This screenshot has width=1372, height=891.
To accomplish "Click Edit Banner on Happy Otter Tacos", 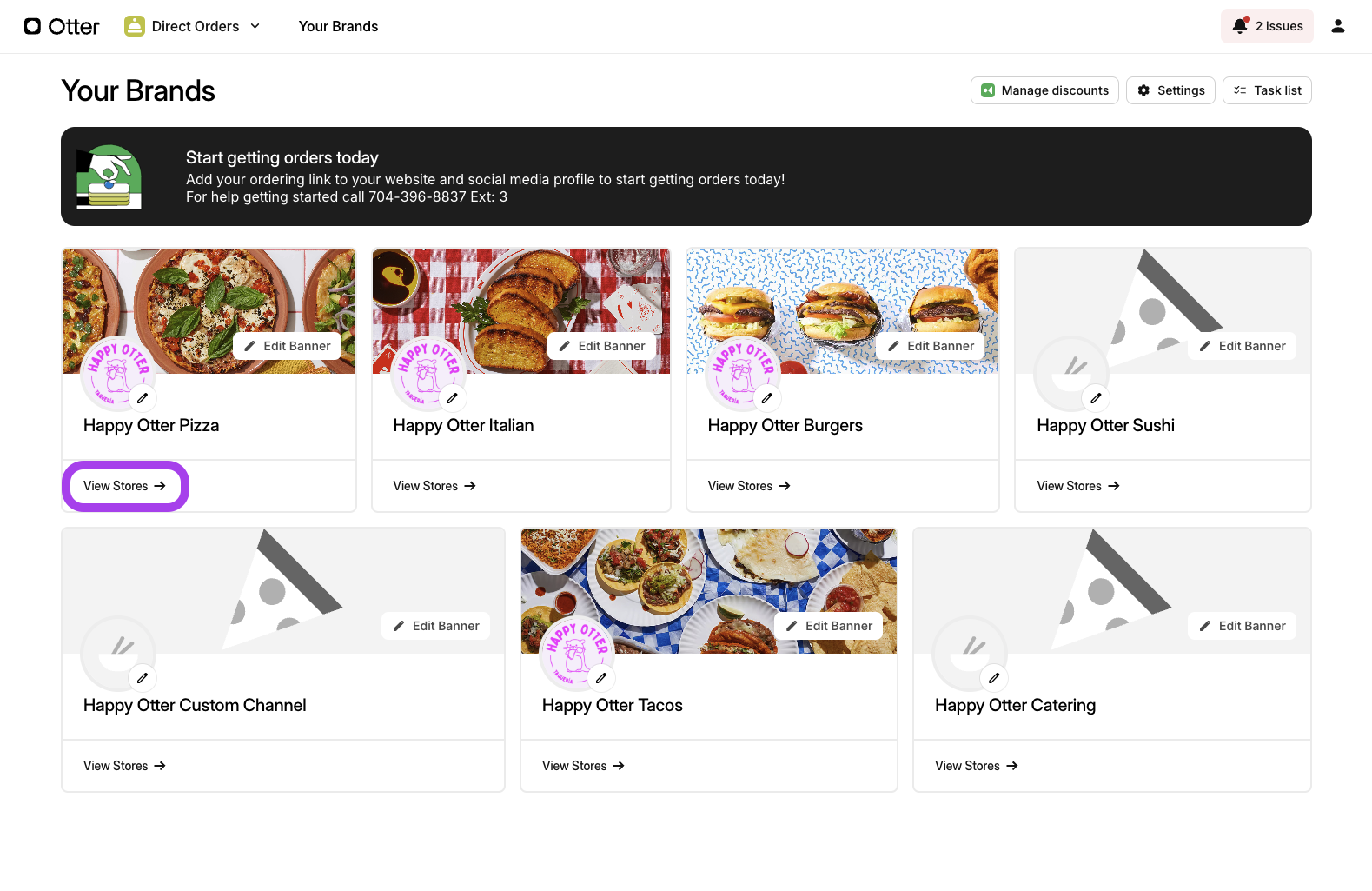I will [828, 626].
